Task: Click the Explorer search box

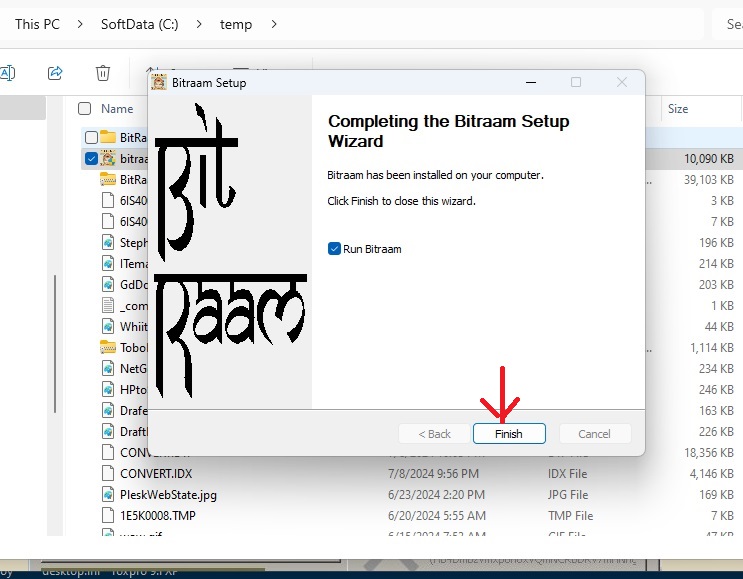Action: (728, 24)
